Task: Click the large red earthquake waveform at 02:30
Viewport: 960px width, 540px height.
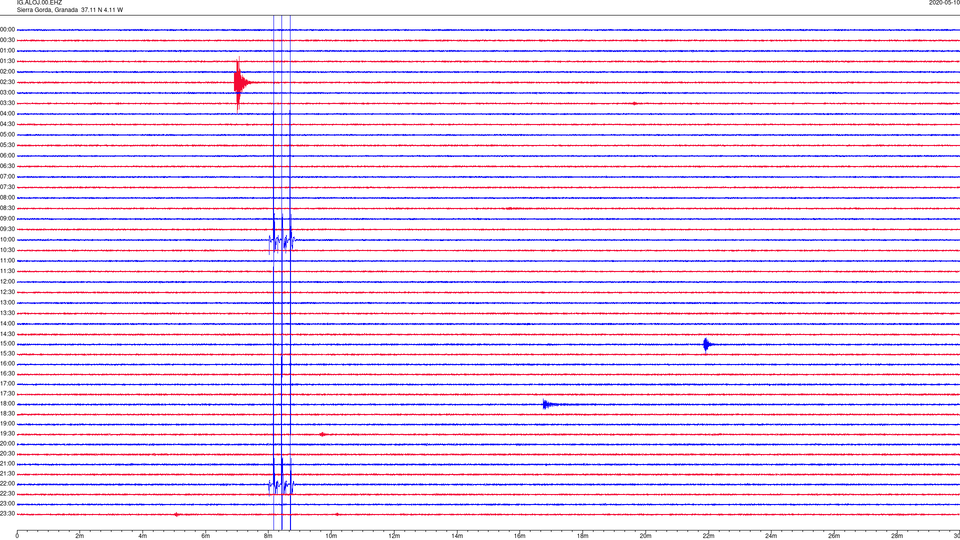Action: pyautogui.click(x=241, y=83)
